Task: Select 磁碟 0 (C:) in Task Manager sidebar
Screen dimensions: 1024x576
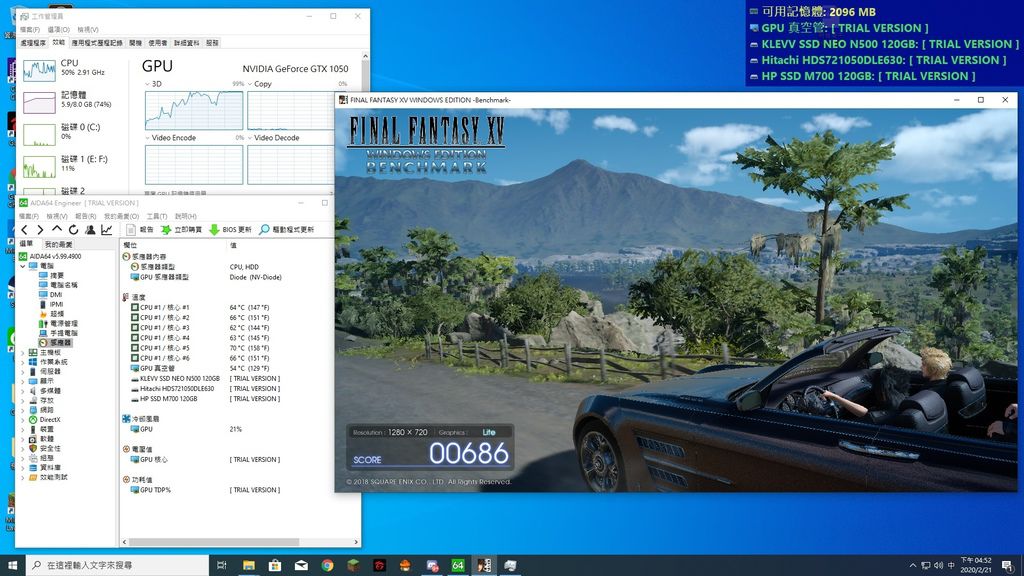Action: pyautogui.click(x=72, y=133)
